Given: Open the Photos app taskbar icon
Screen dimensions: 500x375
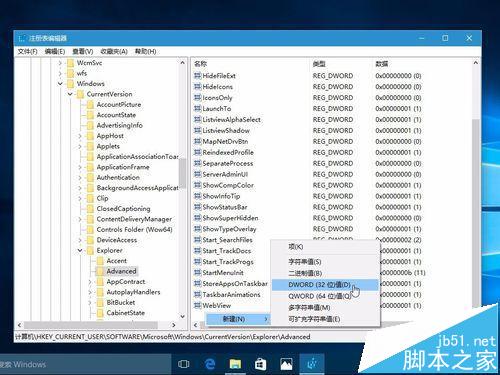Looking at the screenshot, I should [286, 364].
